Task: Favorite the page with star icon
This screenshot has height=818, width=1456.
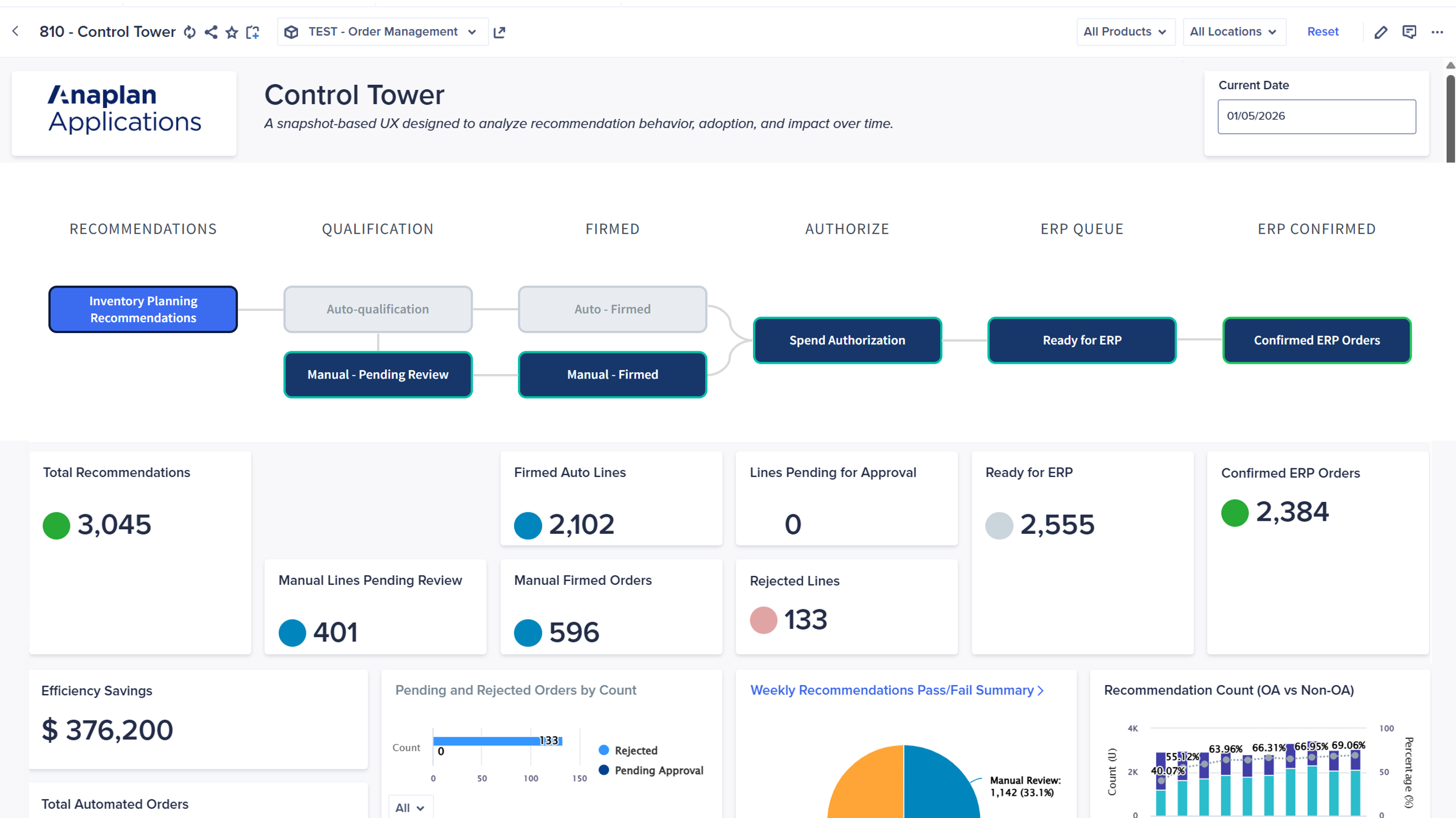Action: click(x=231, y=32)
